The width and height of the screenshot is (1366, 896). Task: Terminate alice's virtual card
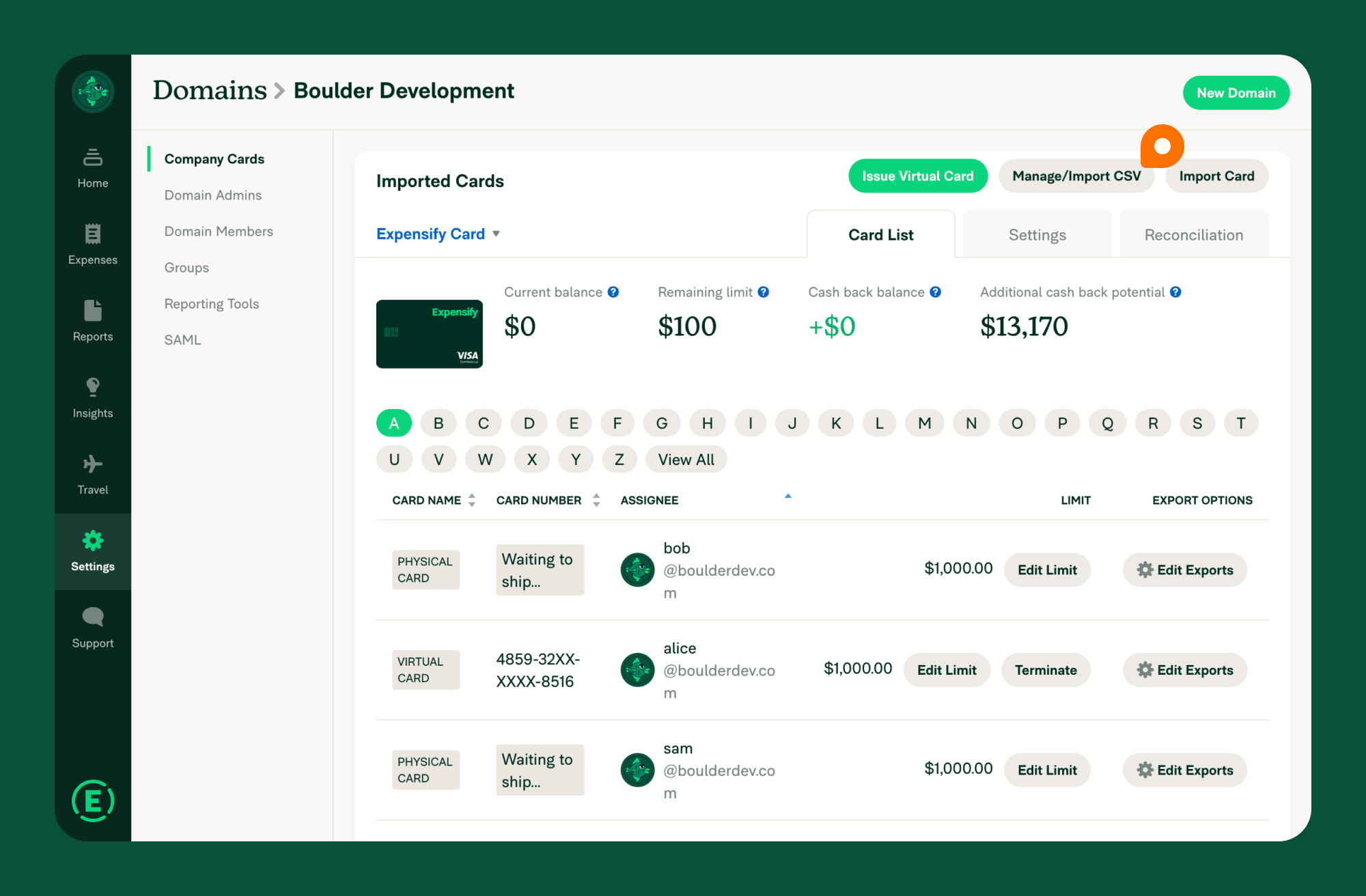point(1045,670)
